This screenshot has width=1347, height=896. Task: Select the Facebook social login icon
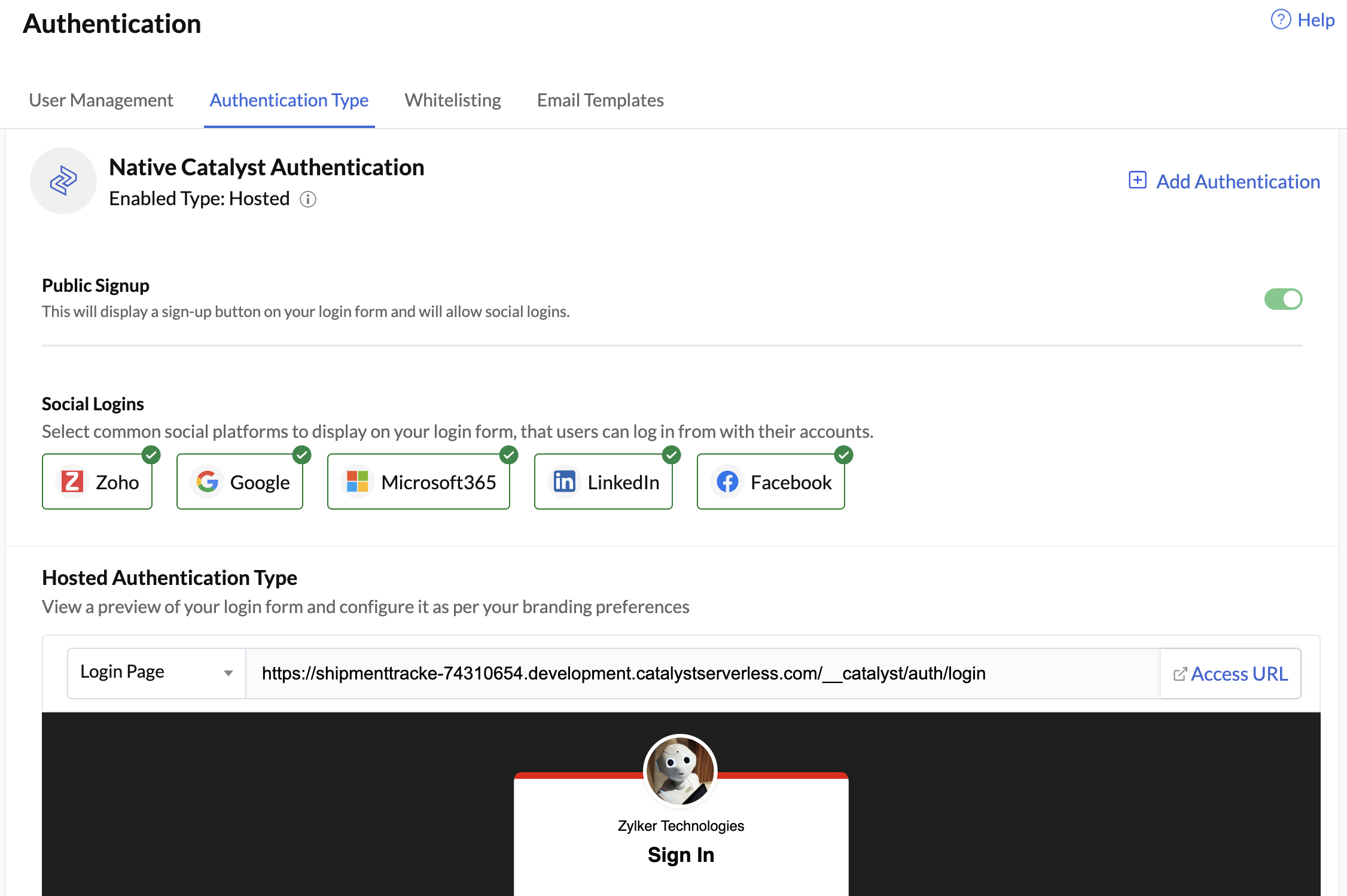[727, 481]
